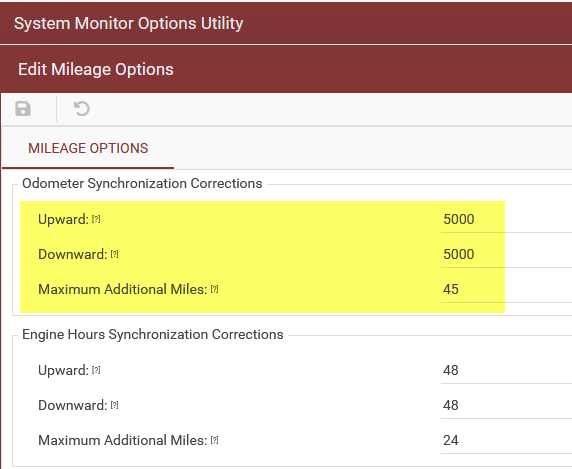Edit Engine Hours Upward field showing 48
The width and height of the screenshot is (572, 469).
tap(506, 371)
